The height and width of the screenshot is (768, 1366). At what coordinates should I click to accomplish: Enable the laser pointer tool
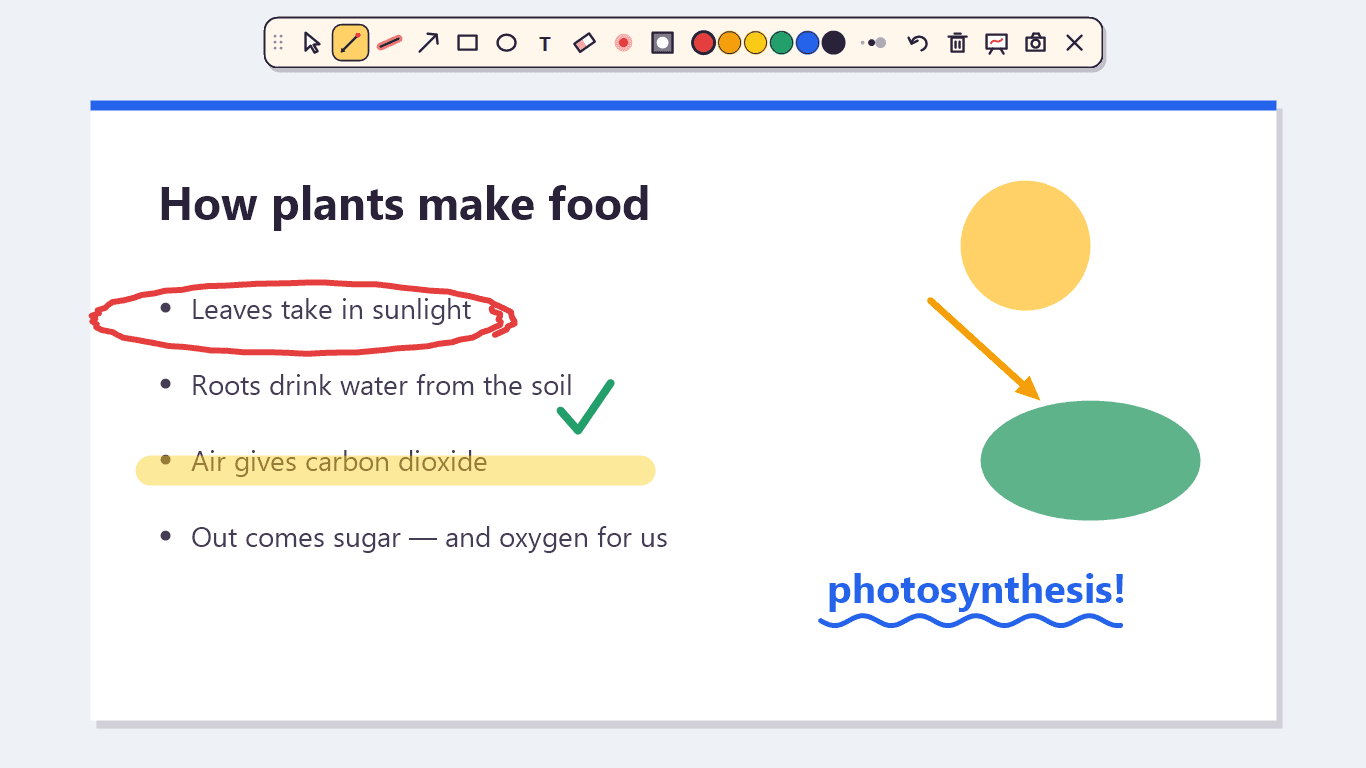[x=624, y=43]
